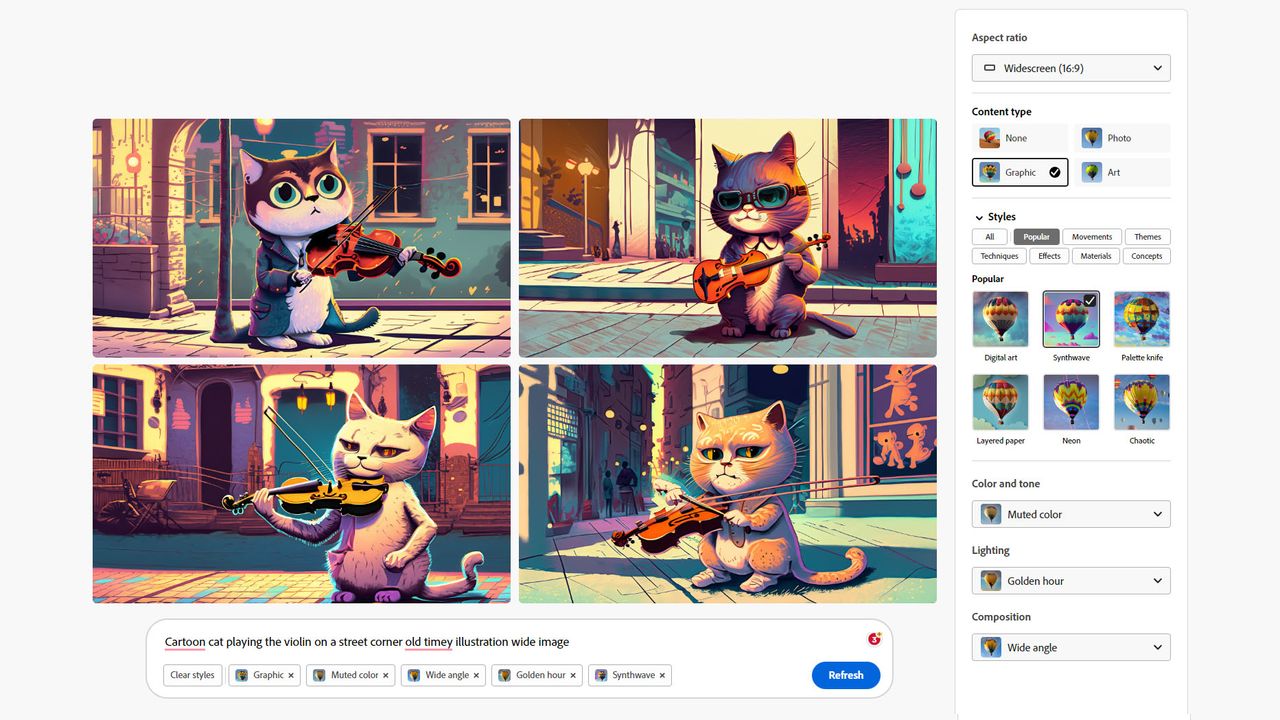This screenshot has width=1280, height=720.
Task: Click the prompt text input field
Action: (510, 642)
